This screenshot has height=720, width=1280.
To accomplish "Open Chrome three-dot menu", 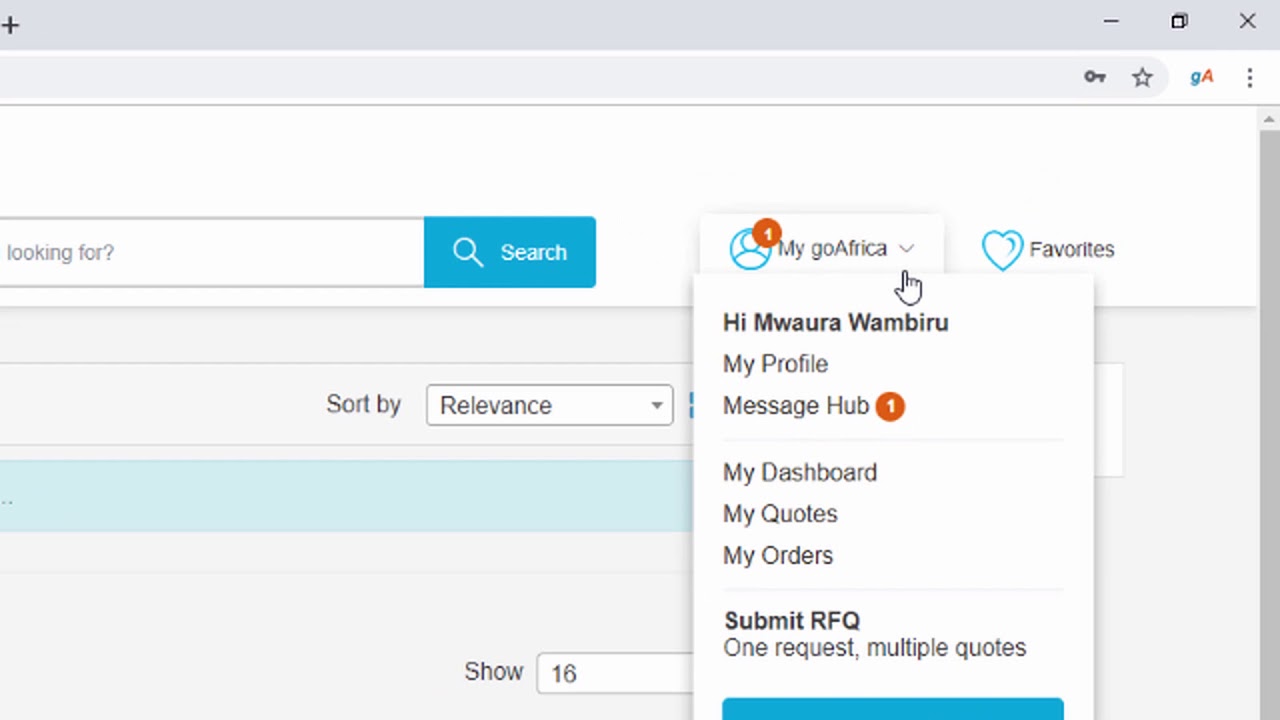I will click(x=1250, y=77).
